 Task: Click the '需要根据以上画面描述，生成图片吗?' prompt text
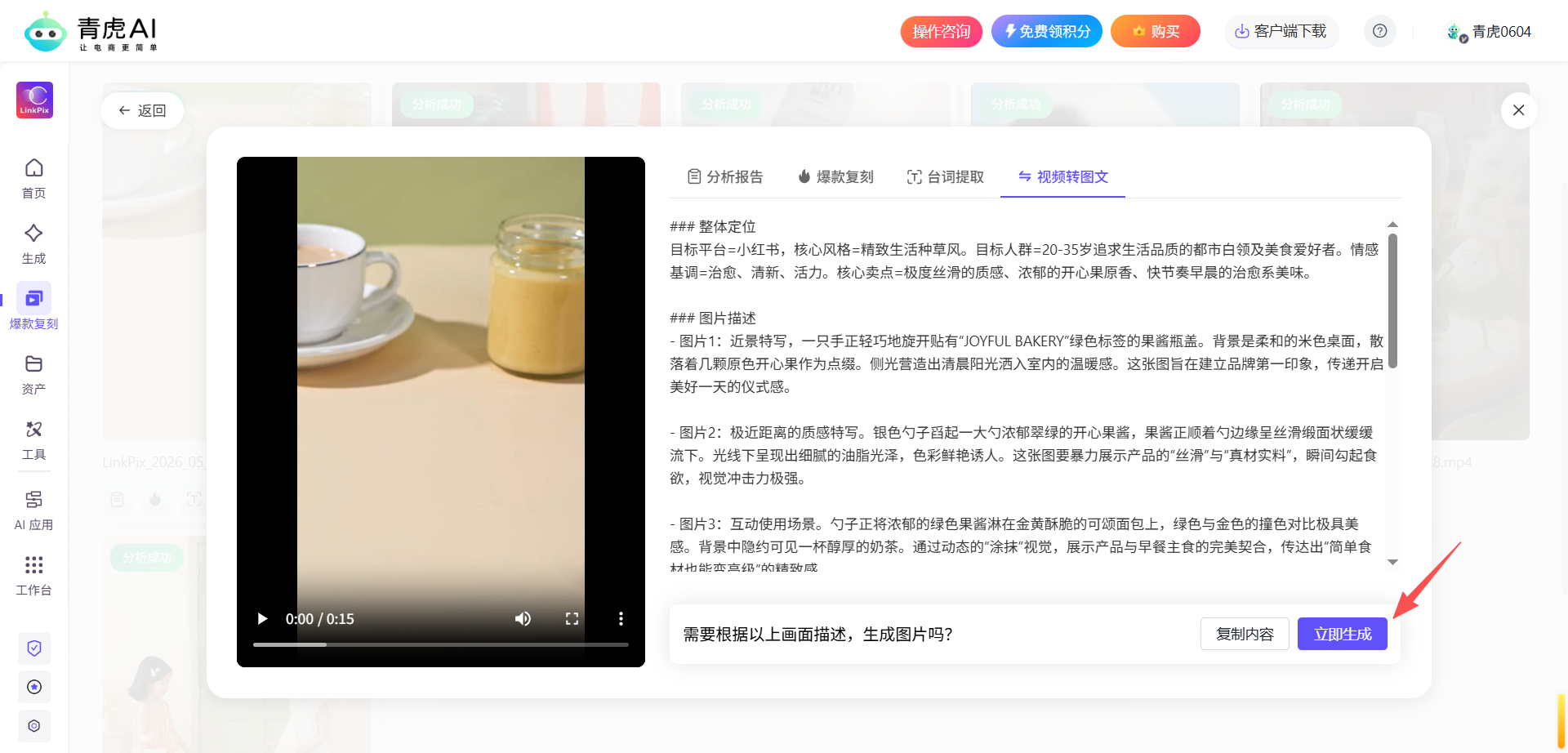(817, 634)
